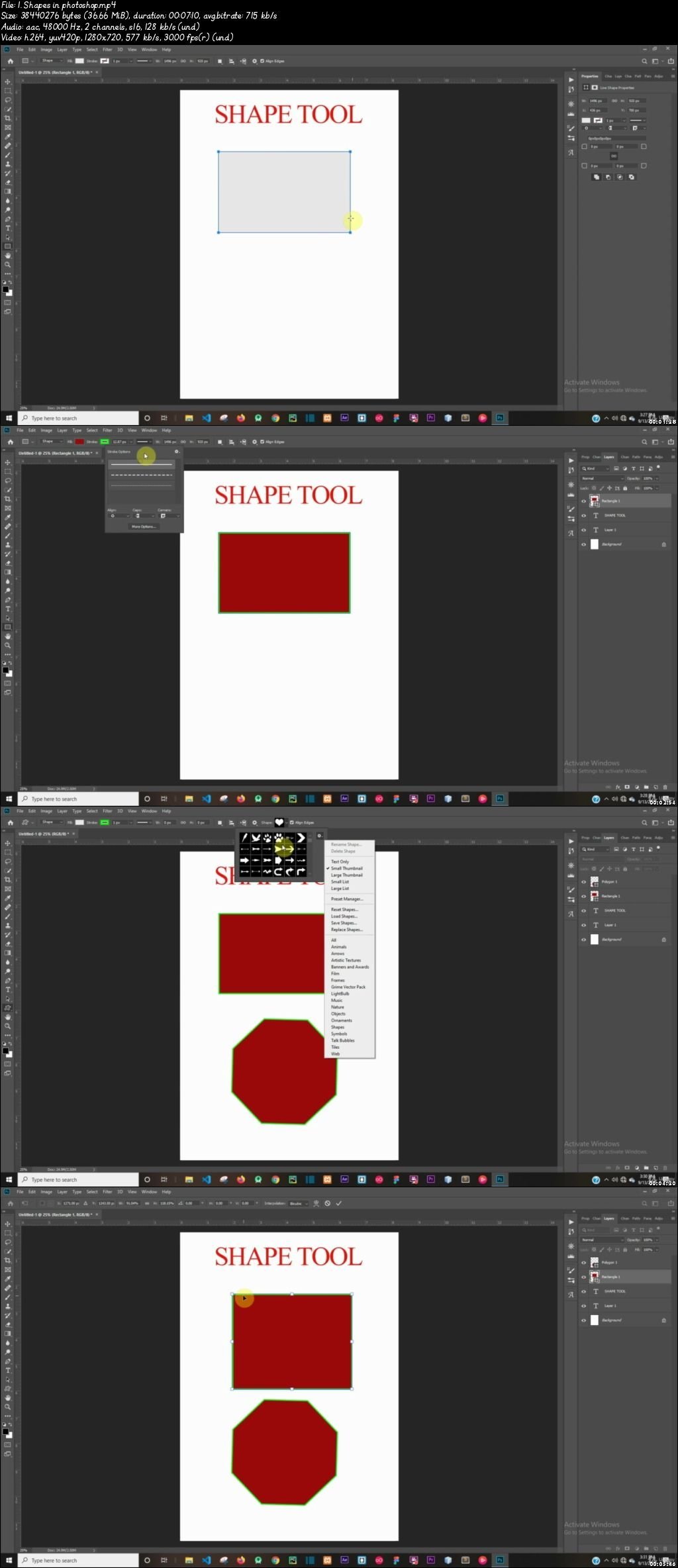This screenshot has height=1568, width=678.
Task: Open the Glyphs 'A' panel icon in top frame
Action: coord(571,152)
